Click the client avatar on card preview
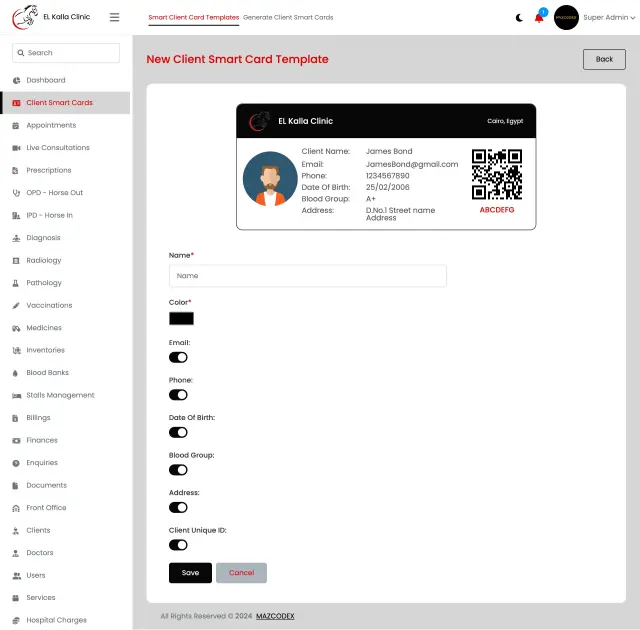This screenshot has height=630, width=640. (x=270, y=179)
